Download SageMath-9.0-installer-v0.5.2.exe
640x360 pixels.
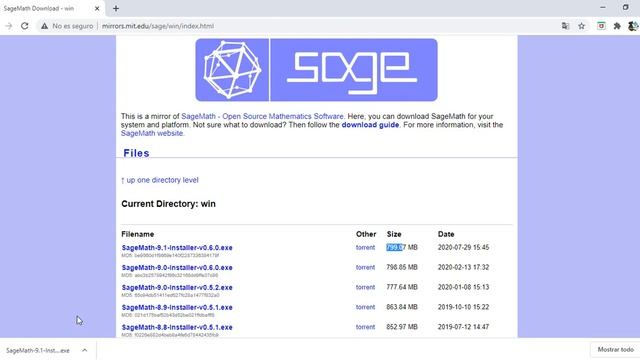[177, 288]
